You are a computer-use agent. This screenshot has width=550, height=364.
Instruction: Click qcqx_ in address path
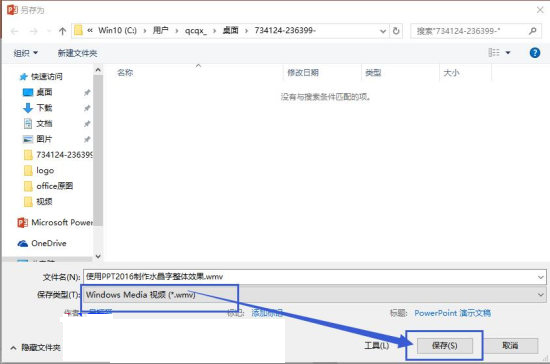196,31
